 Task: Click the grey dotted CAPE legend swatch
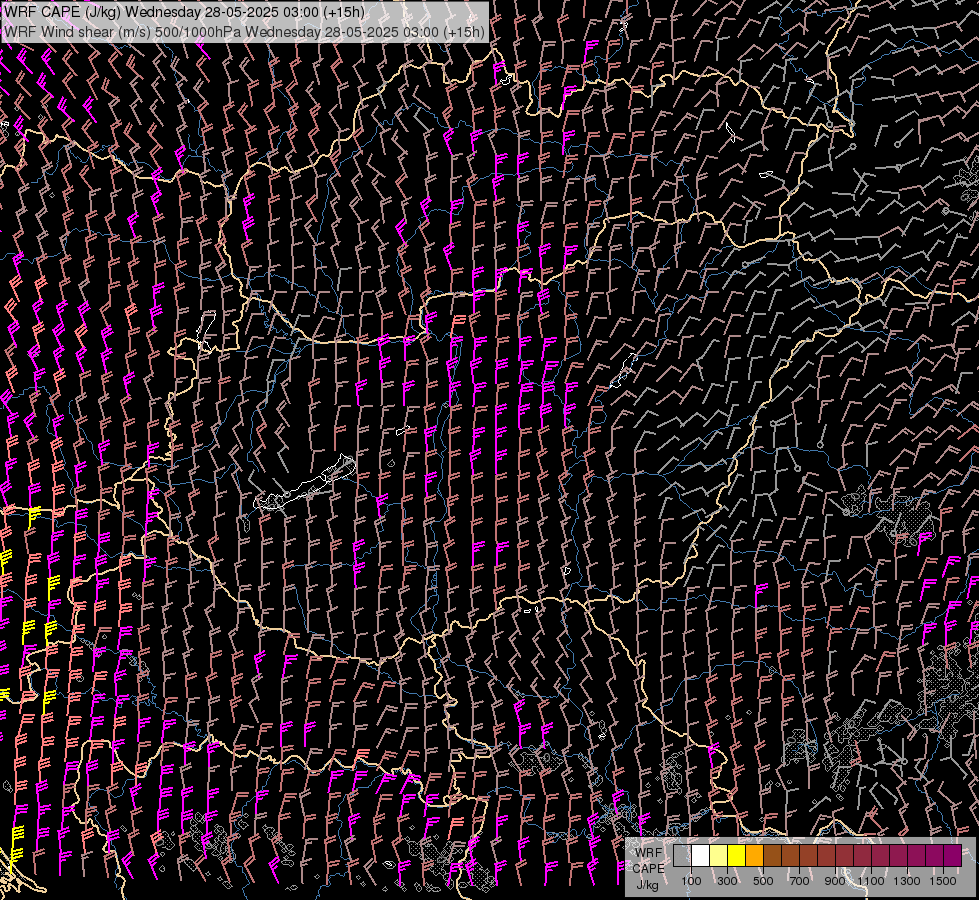(x=682, y=856)
